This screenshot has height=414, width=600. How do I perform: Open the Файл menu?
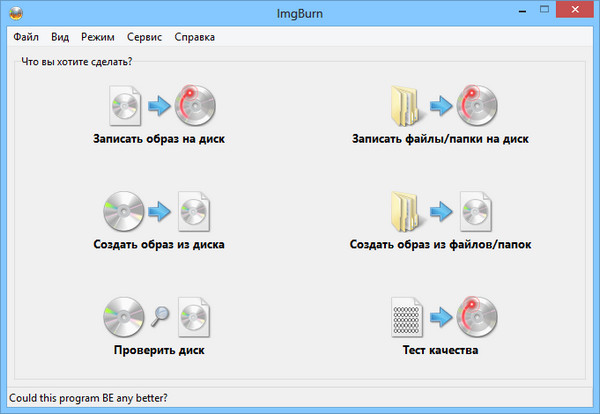[x=26, y=37]
